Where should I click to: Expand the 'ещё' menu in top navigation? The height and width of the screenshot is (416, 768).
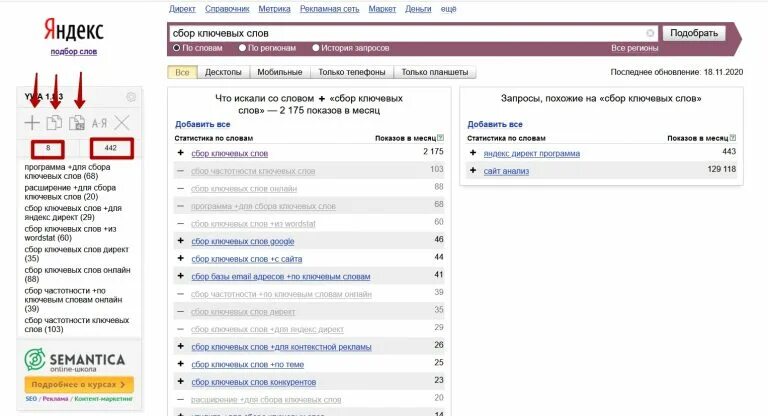[x=448, y=9]
